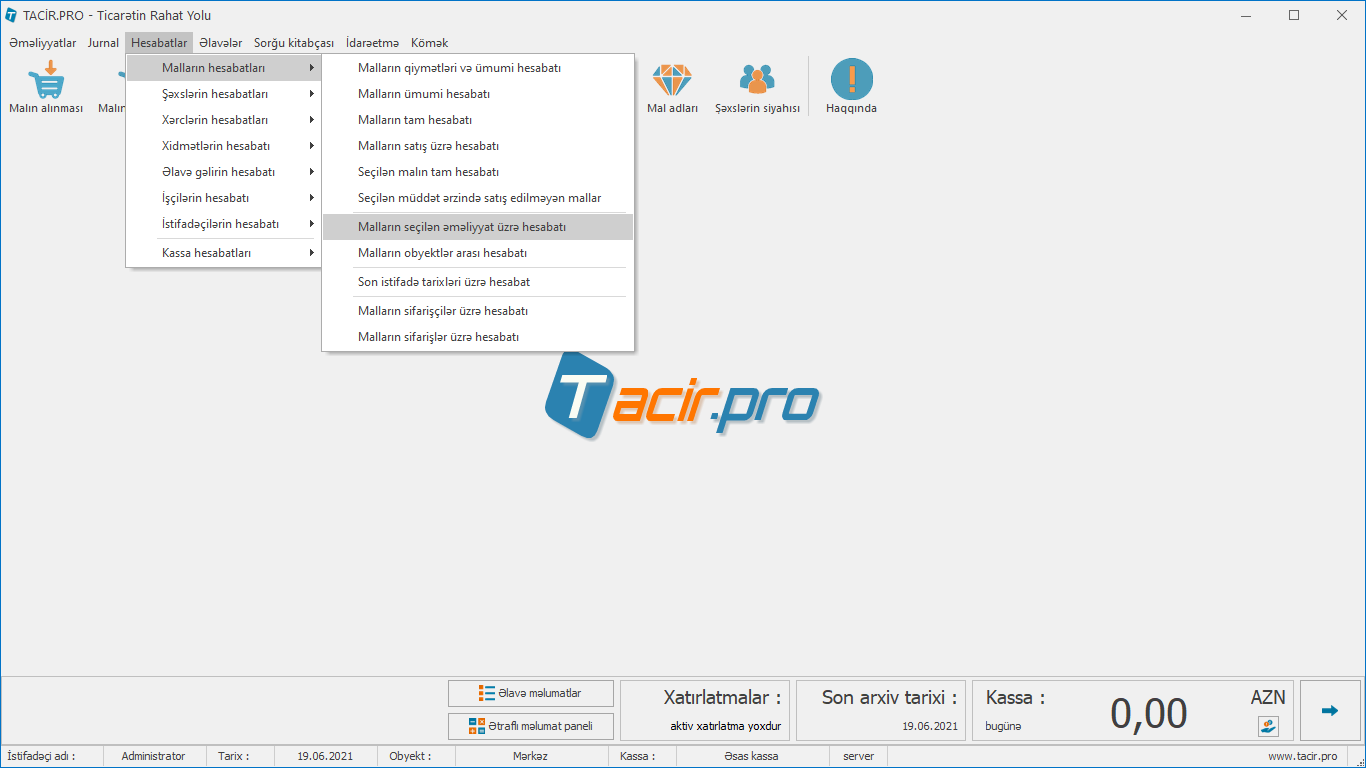The height and width of the screenshot is (768, 1366).
Task: Click the Xatırlatmalar reminders panel
Action: 706,711
